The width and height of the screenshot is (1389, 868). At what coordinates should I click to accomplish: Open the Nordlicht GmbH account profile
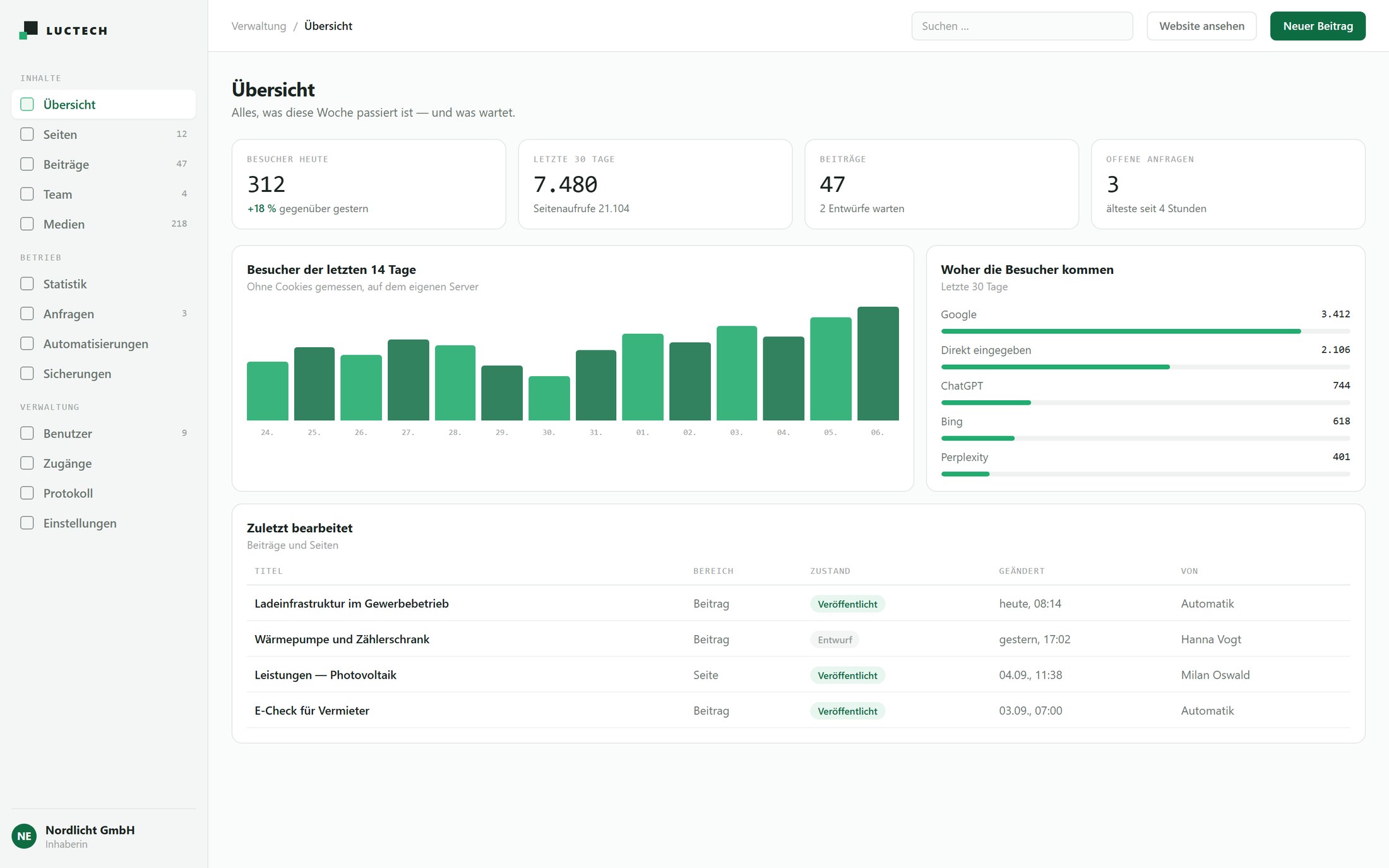coord(104,836)
